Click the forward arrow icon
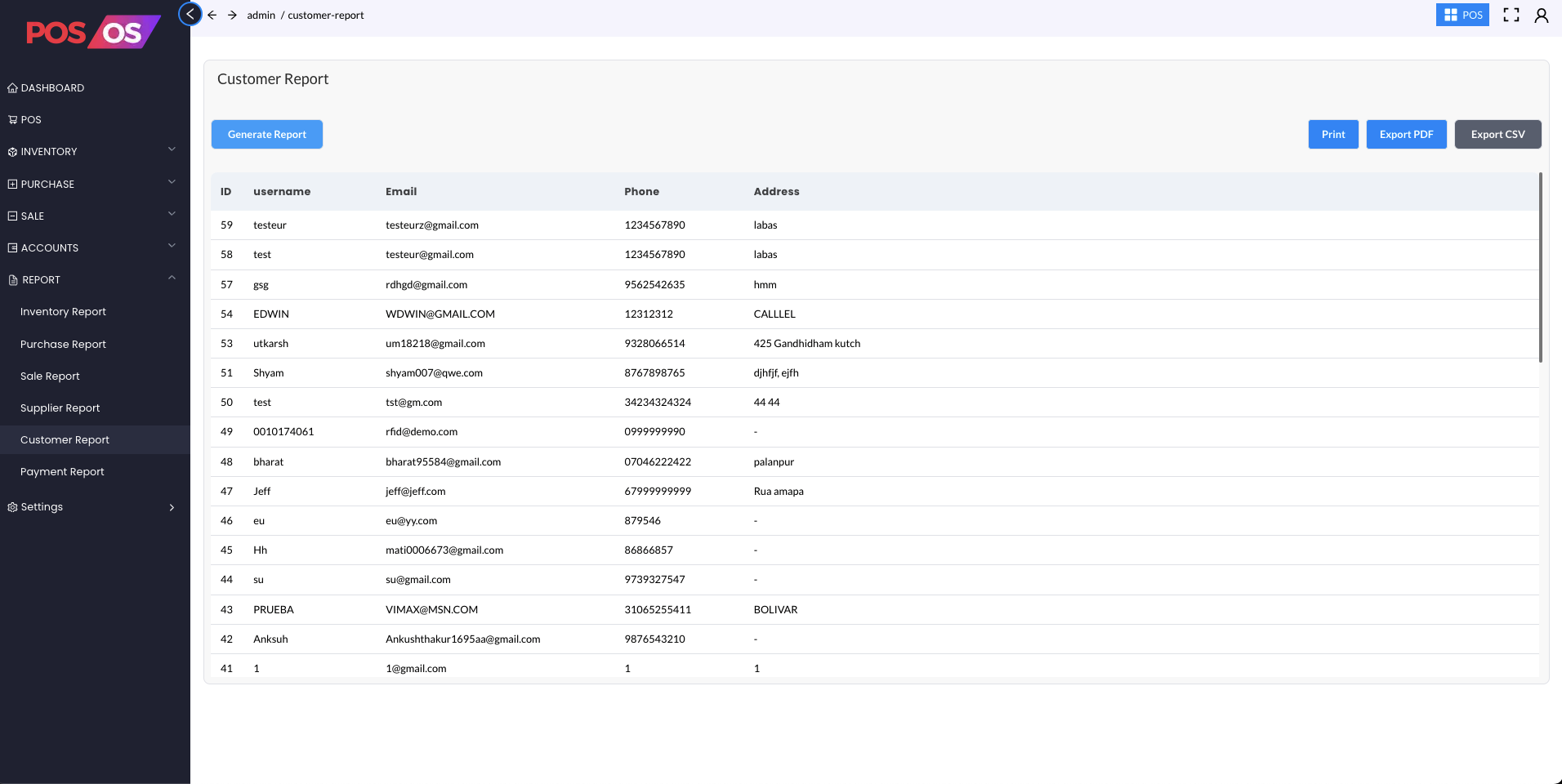Image resolution: width=1562 pixels, height=784 pixels. (x=232, y=15)
